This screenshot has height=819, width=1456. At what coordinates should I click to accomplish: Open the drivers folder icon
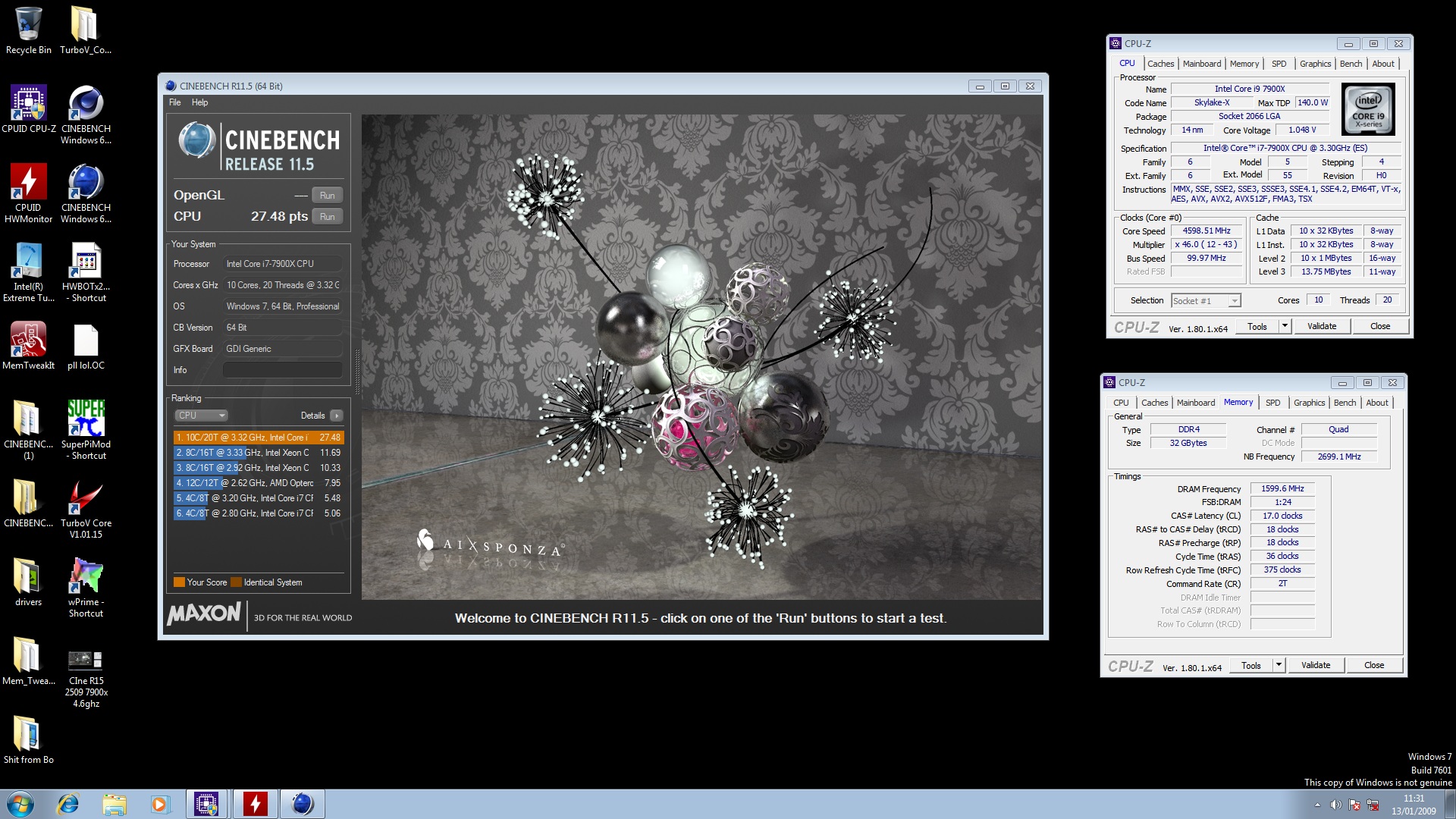[x=29, y=582]
